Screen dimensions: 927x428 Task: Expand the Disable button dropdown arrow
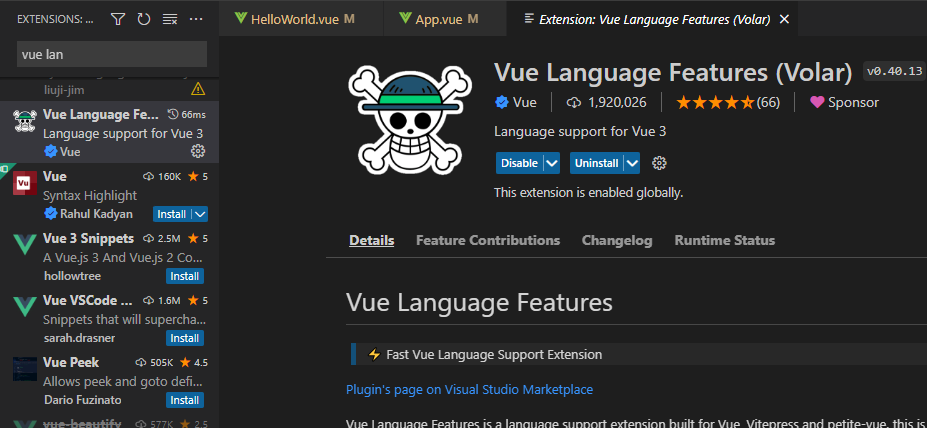(552, 163)
